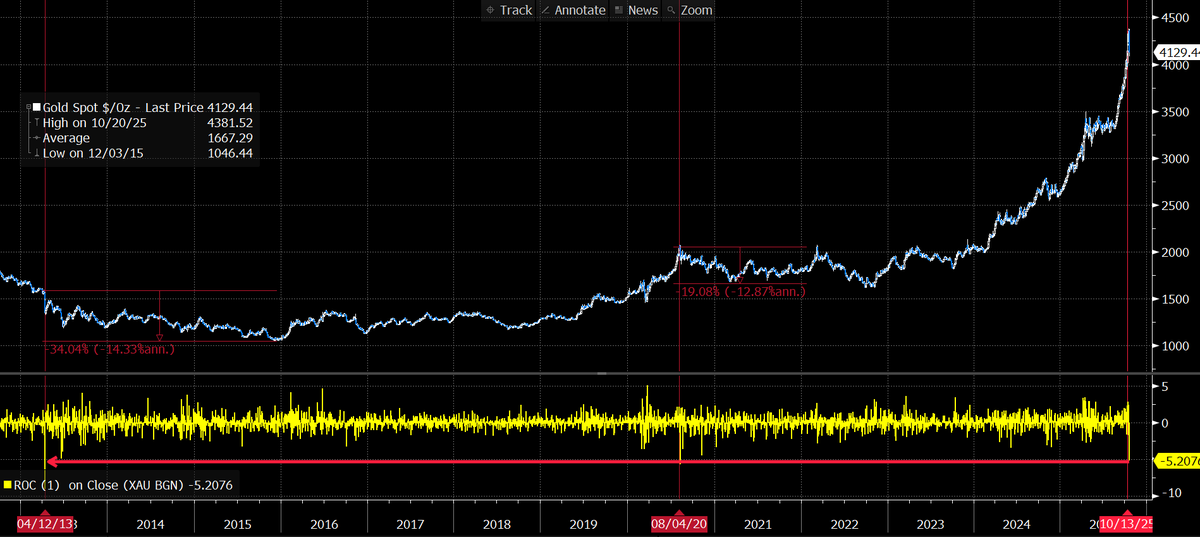Click the 2018 label on the time axis

click(497, 524)
